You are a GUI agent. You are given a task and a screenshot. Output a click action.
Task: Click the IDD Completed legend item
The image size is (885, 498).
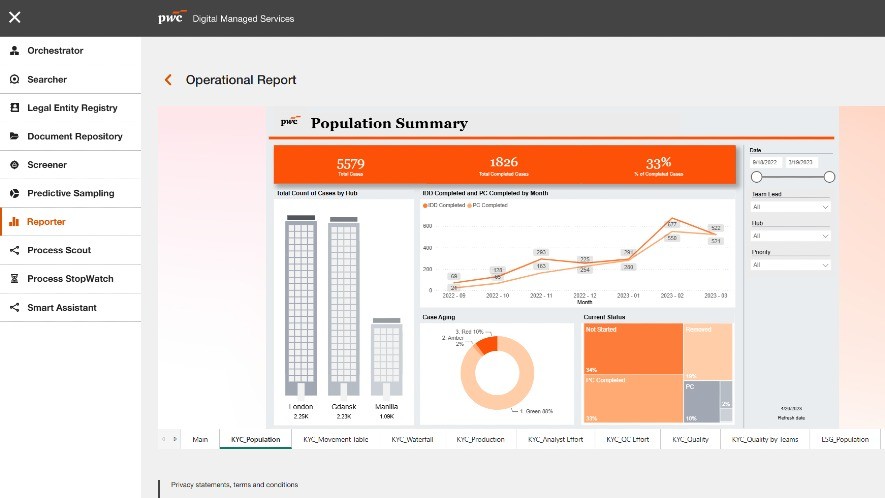pos(444,205)
